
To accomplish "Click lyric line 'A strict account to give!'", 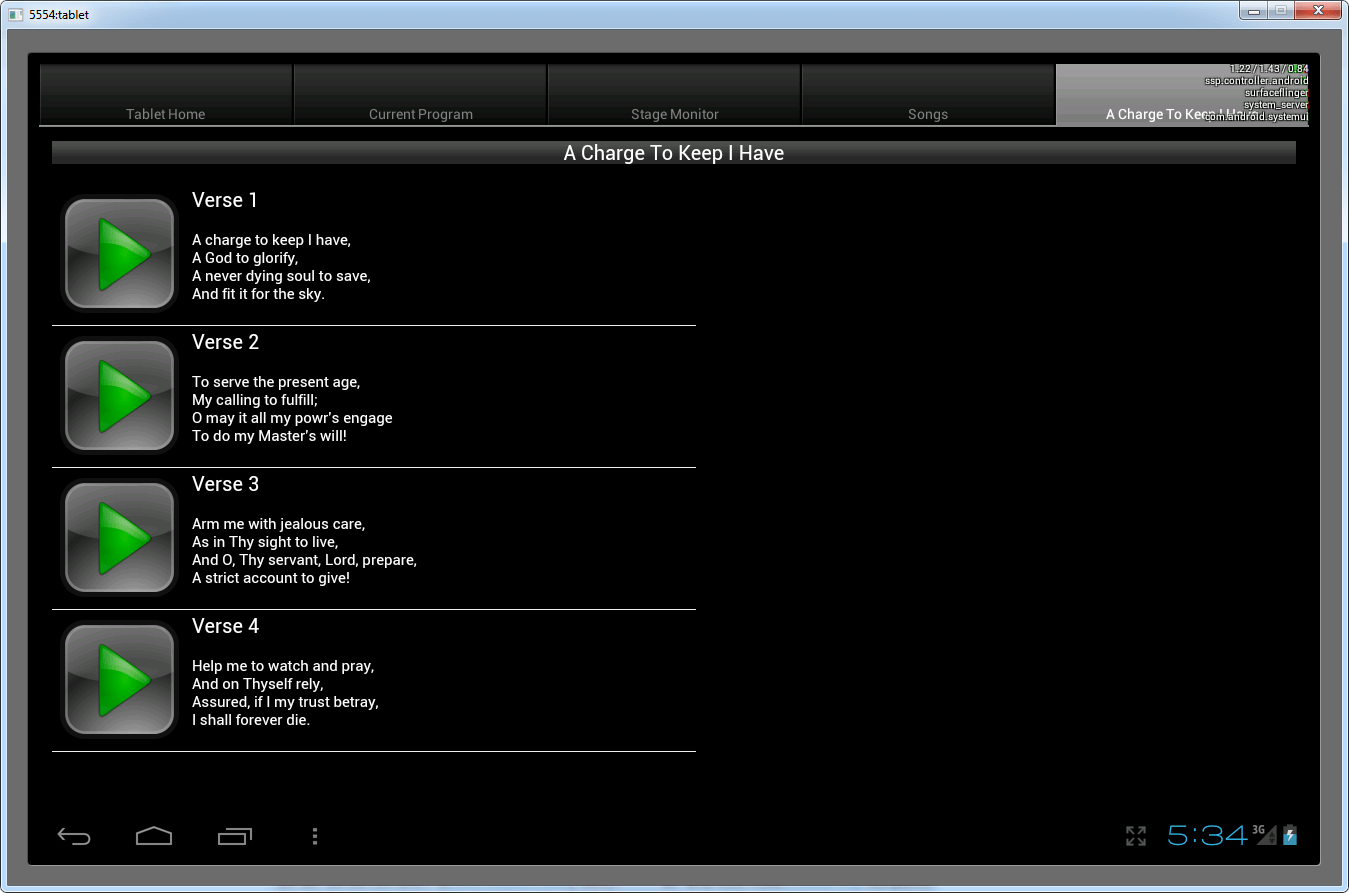I will [271, 578].
